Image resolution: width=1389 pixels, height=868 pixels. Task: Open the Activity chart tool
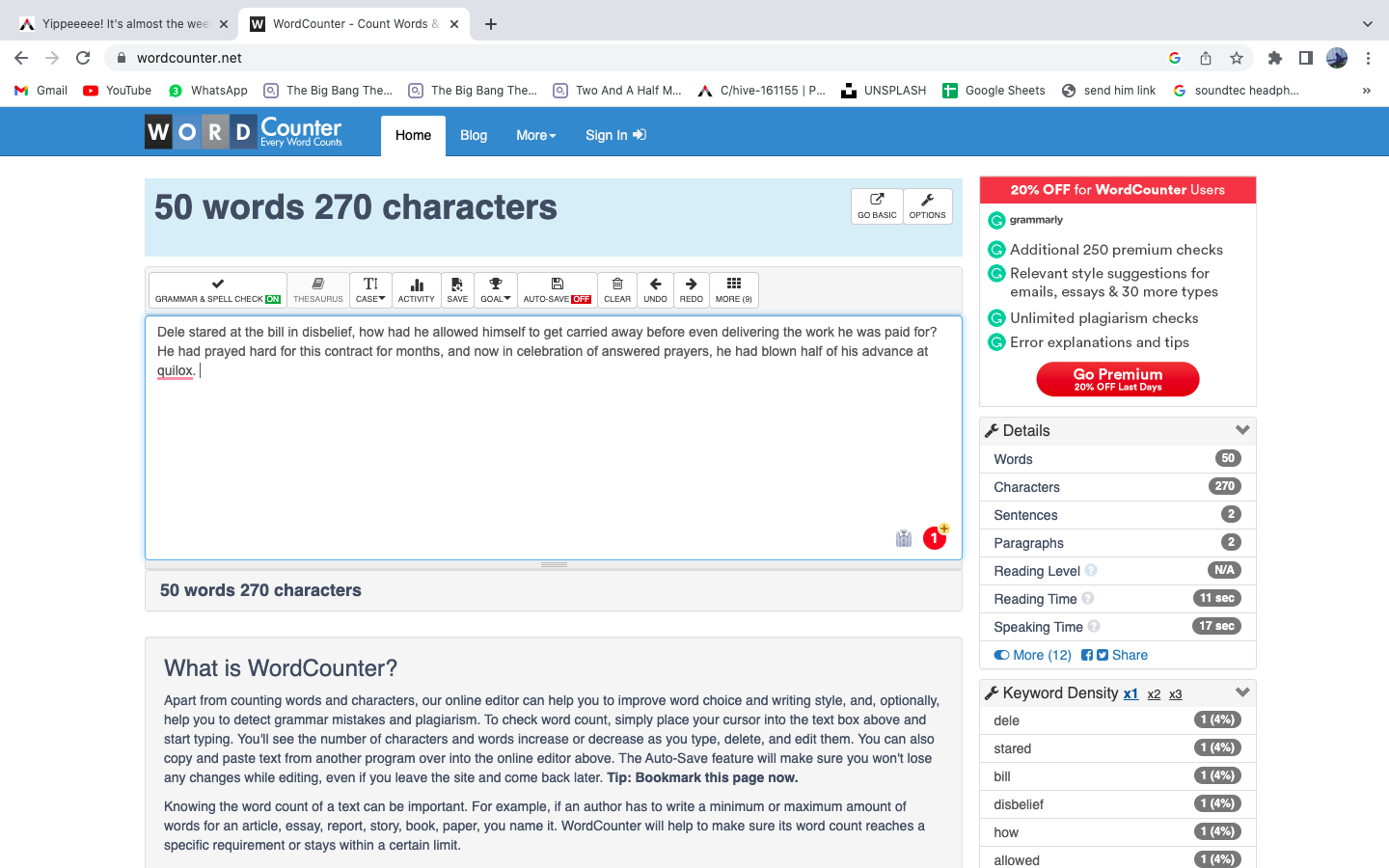click(417, 290)
